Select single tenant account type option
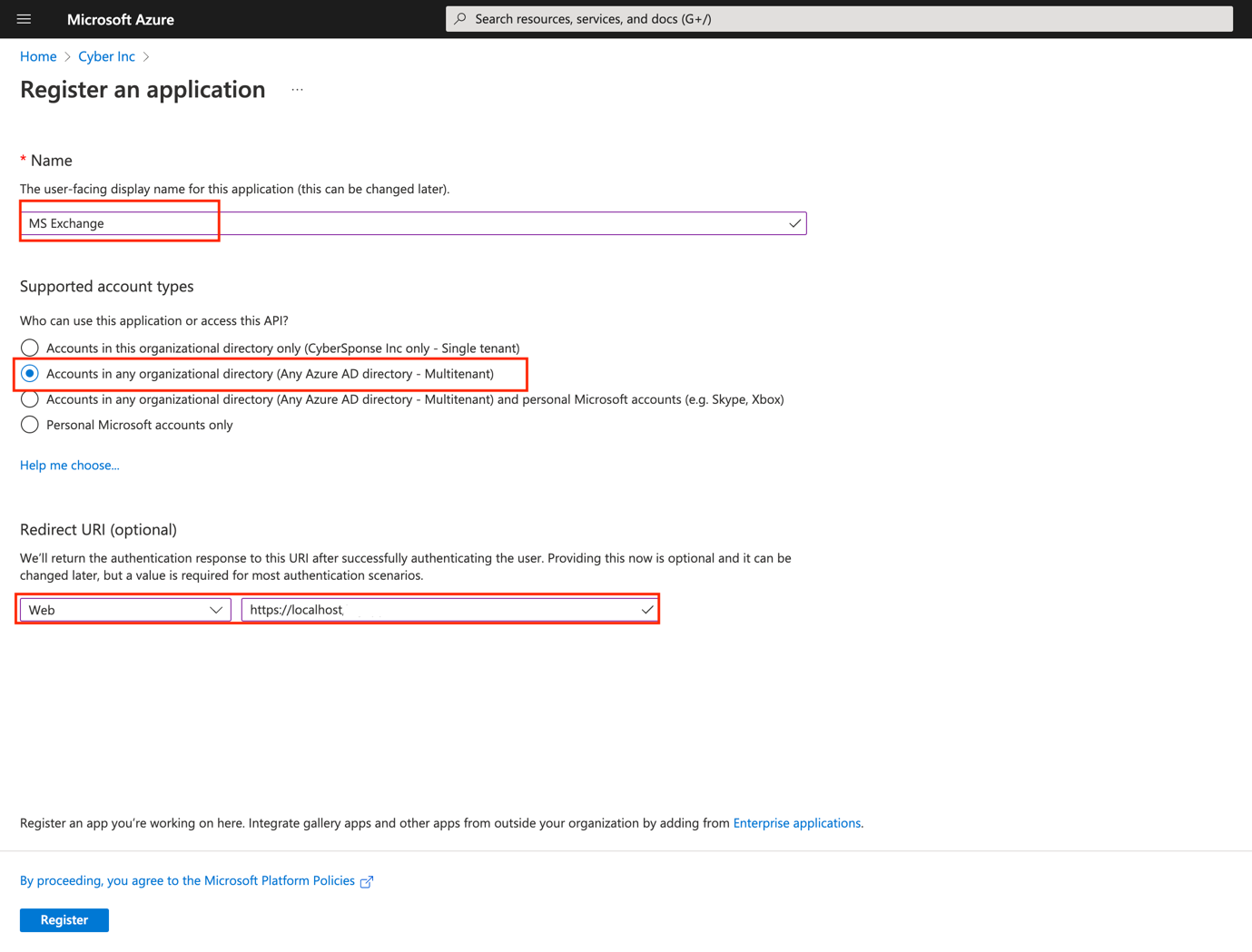 point(30,348)
